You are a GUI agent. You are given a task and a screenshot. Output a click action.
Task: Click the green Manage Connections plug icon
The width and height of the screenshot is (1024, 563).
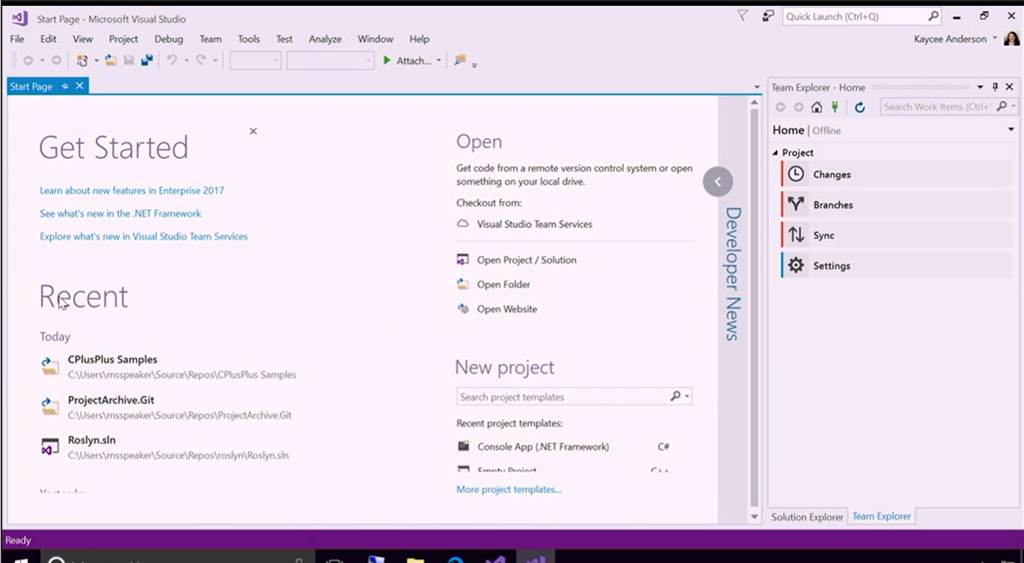pos(835,107)
